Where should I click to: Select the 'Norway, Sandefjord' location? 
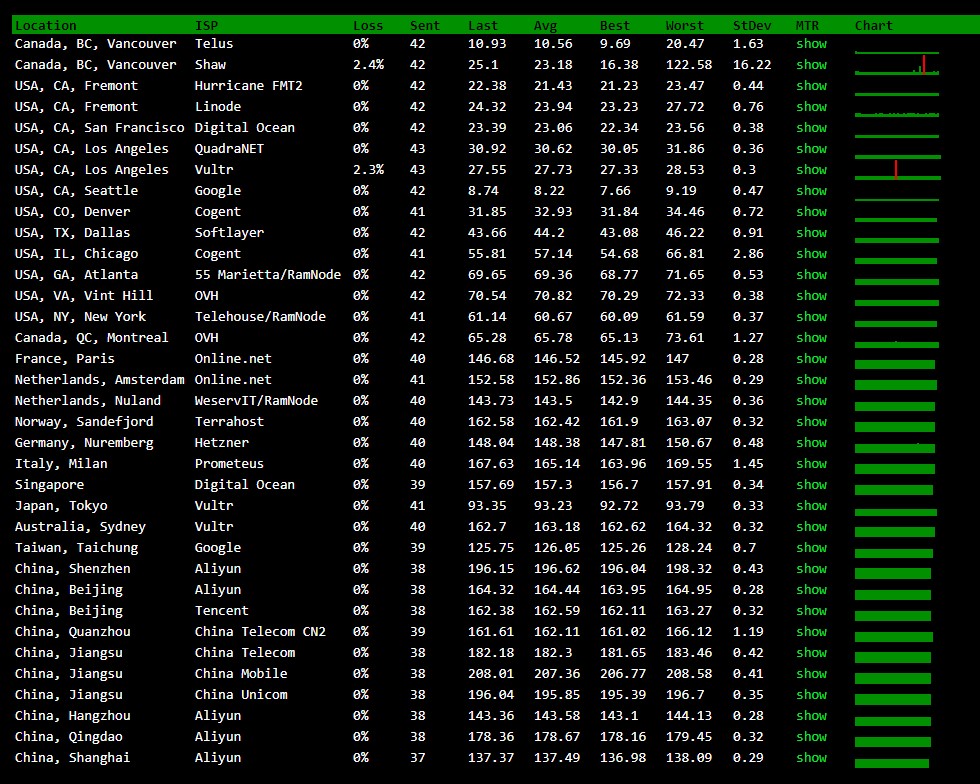pyautogui.click(x=84, y=422)
